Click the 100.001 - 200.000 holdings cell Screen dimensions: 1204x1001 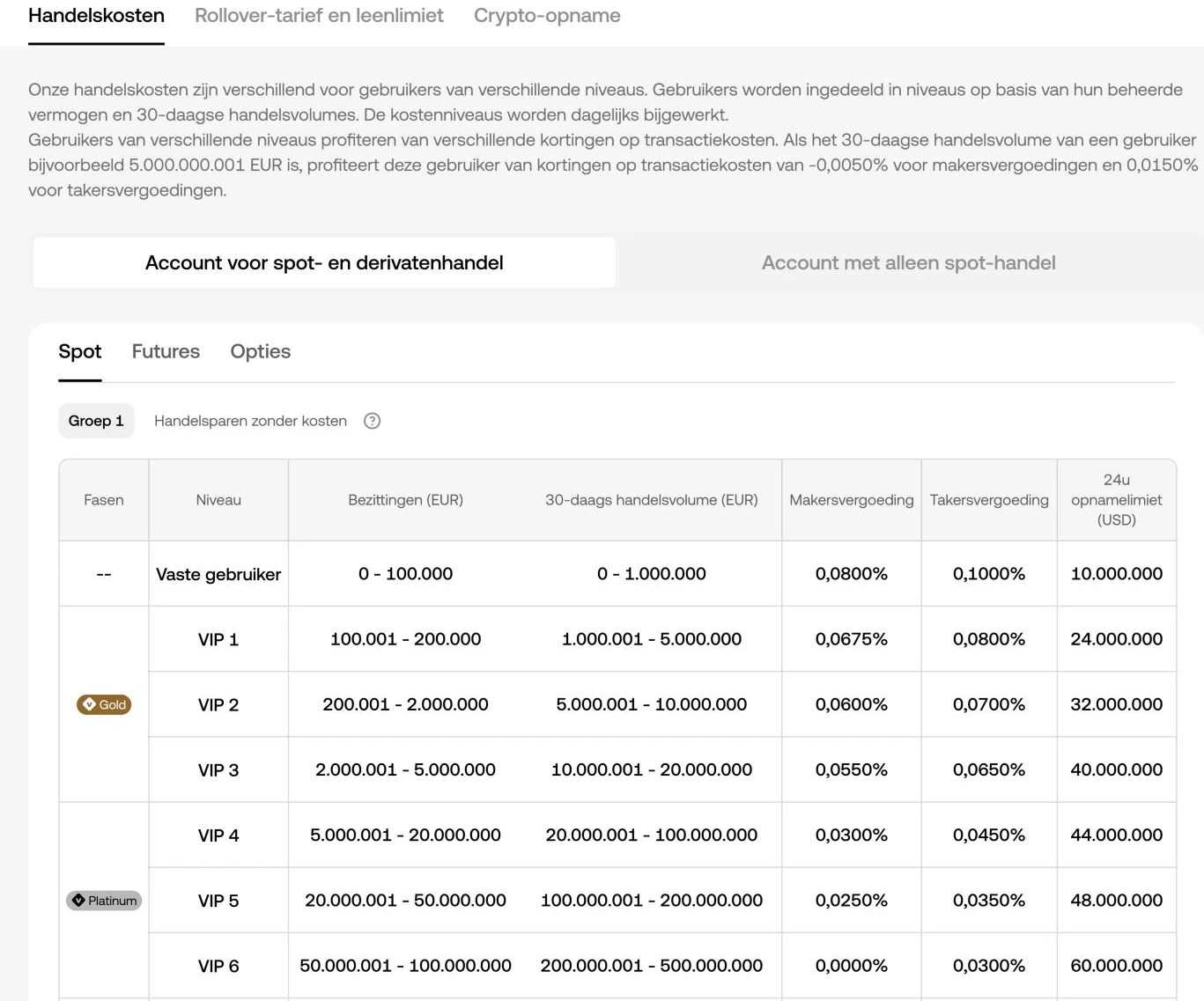pyautogui.click(x=405, y=639)
